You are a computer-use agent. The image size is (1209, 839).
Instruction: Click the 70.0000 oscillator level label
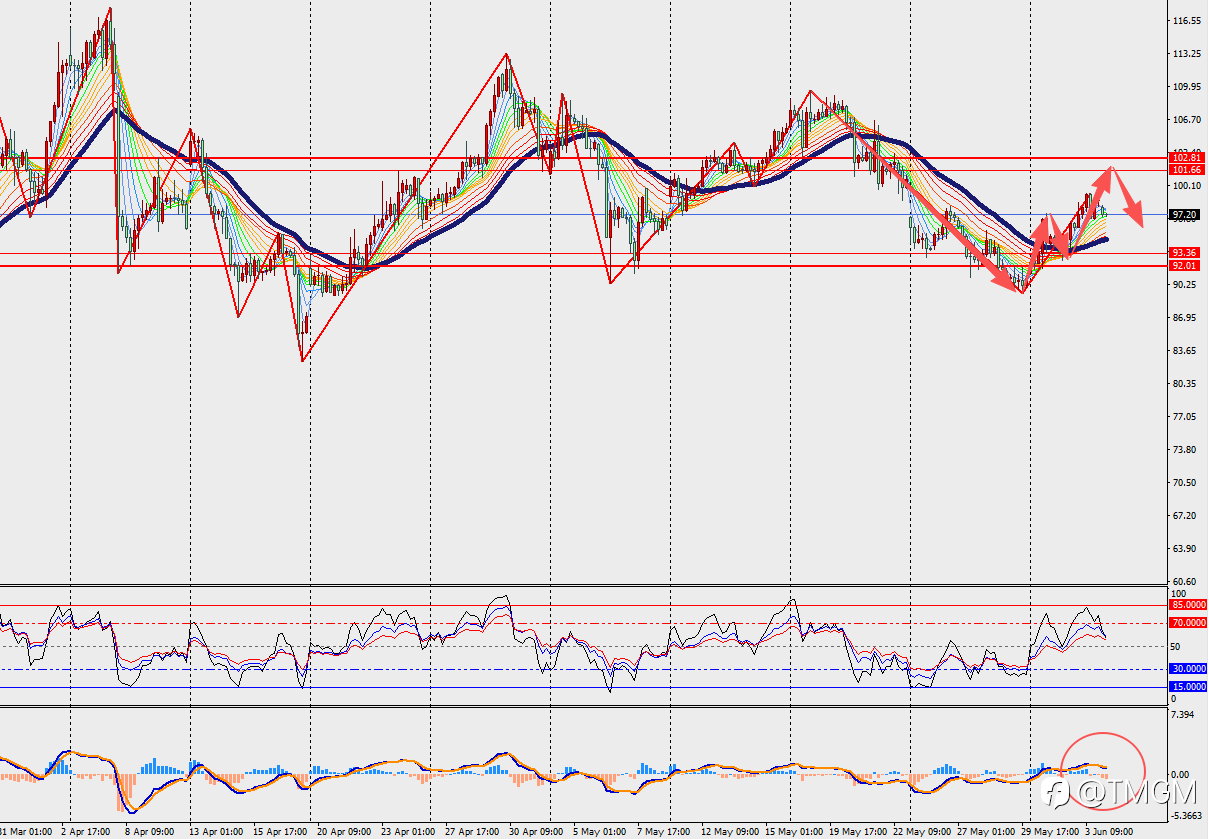pos(1188,623)
